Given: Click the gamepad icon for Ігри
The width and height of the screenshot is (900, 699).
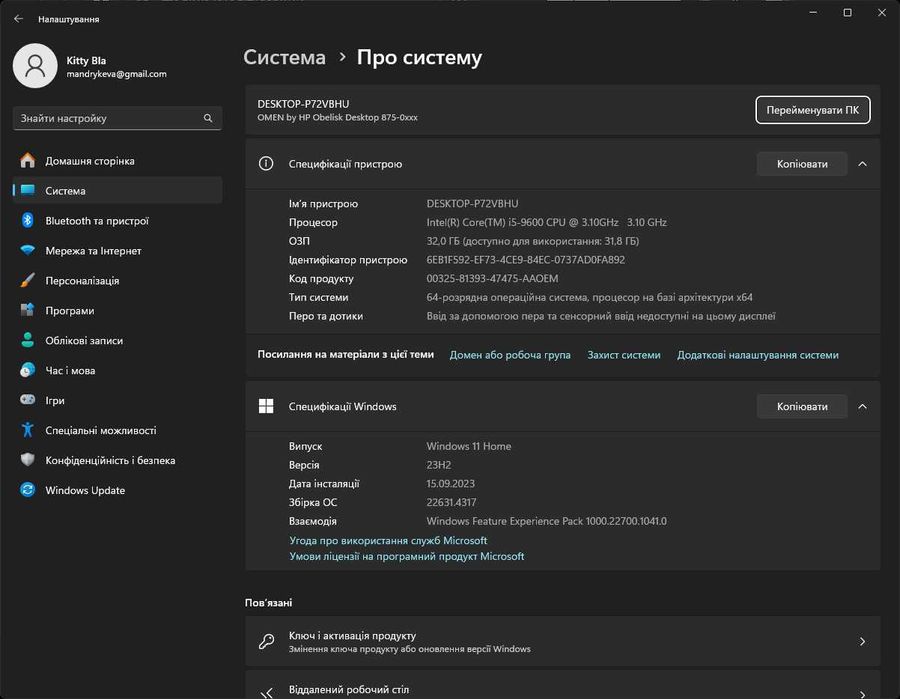Looking at the screenshot, I should coord(28,400).
